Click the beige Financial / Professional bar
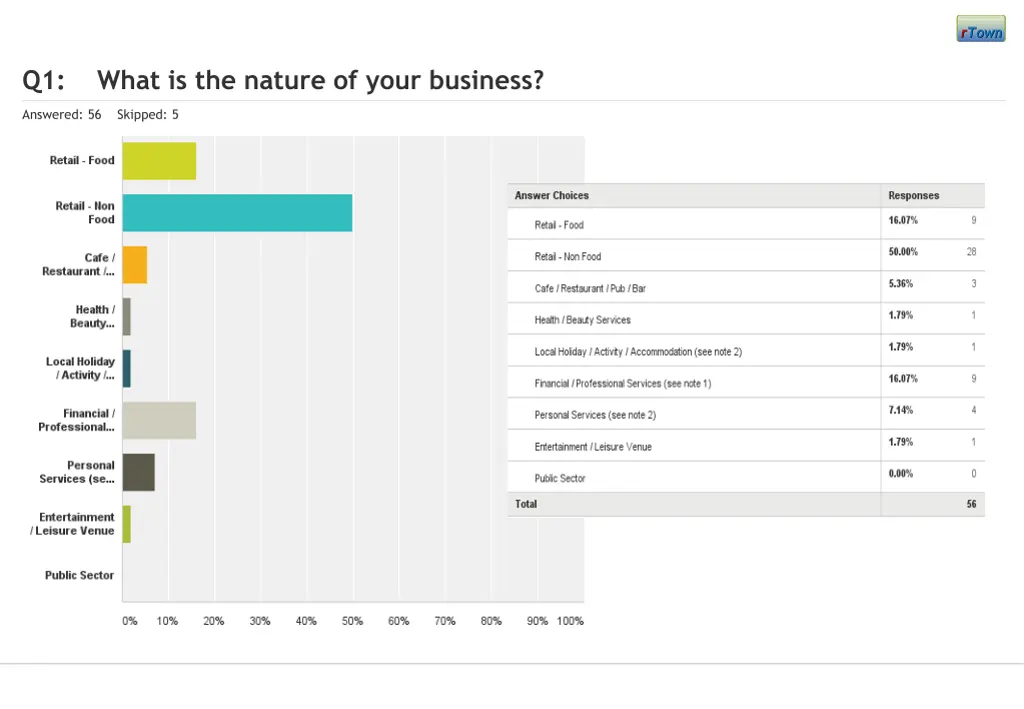Image resolution: width=1024 pixels, height=709 pixels. (159, 421)
